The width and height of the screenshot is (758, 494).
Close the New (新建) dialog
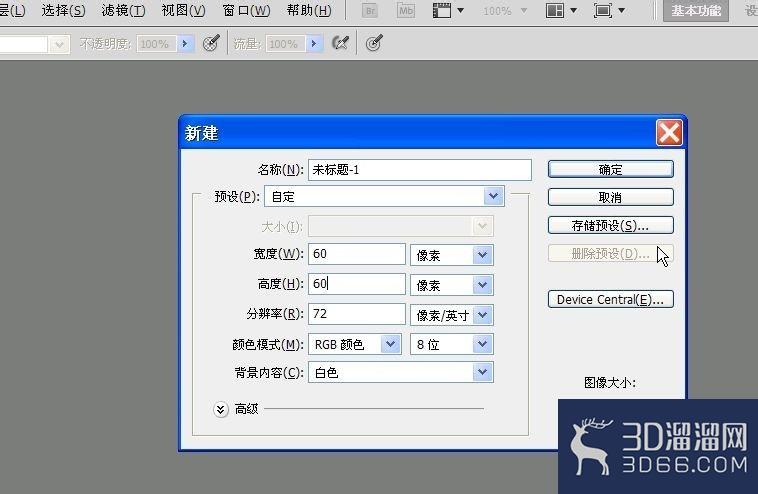669,132
